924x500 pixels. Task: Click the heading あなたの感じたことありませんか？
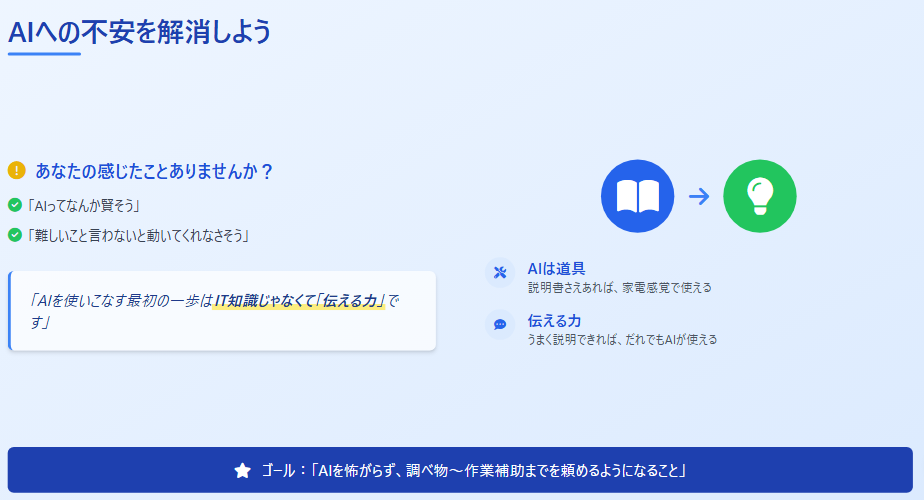[x=155, y=171]
